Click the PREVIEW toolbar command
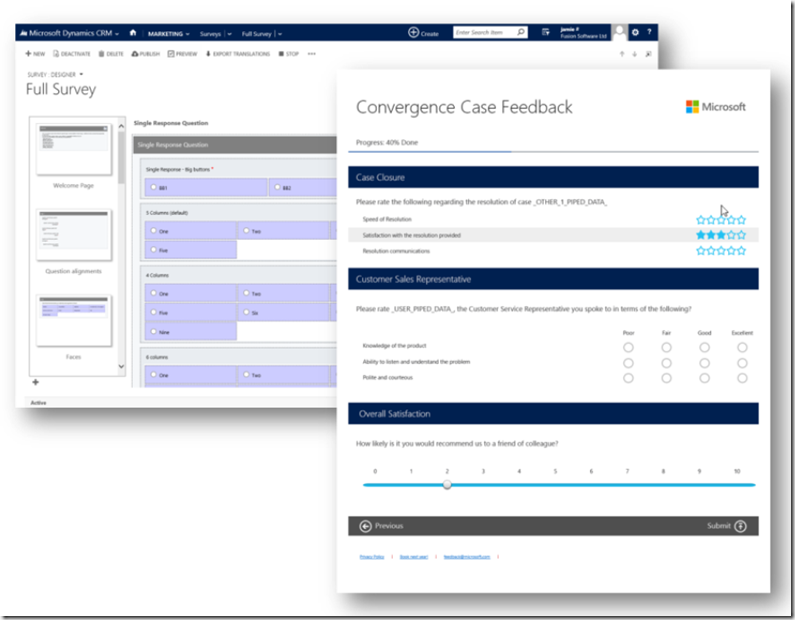This screenshot has height=620, width=795. (182, 54)
